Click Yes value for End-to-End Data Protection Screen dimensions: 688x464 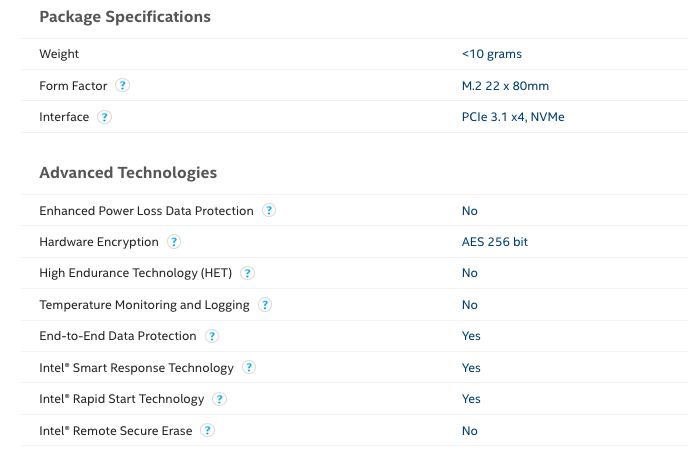[x=471, y=336]
